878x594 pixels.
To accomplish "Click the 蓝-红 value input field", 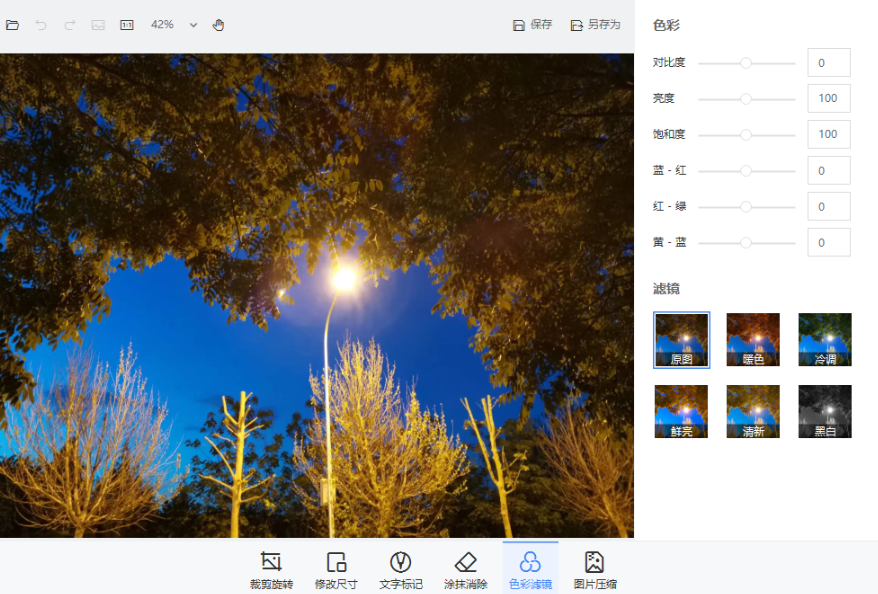I will click(x=829, y=171).
